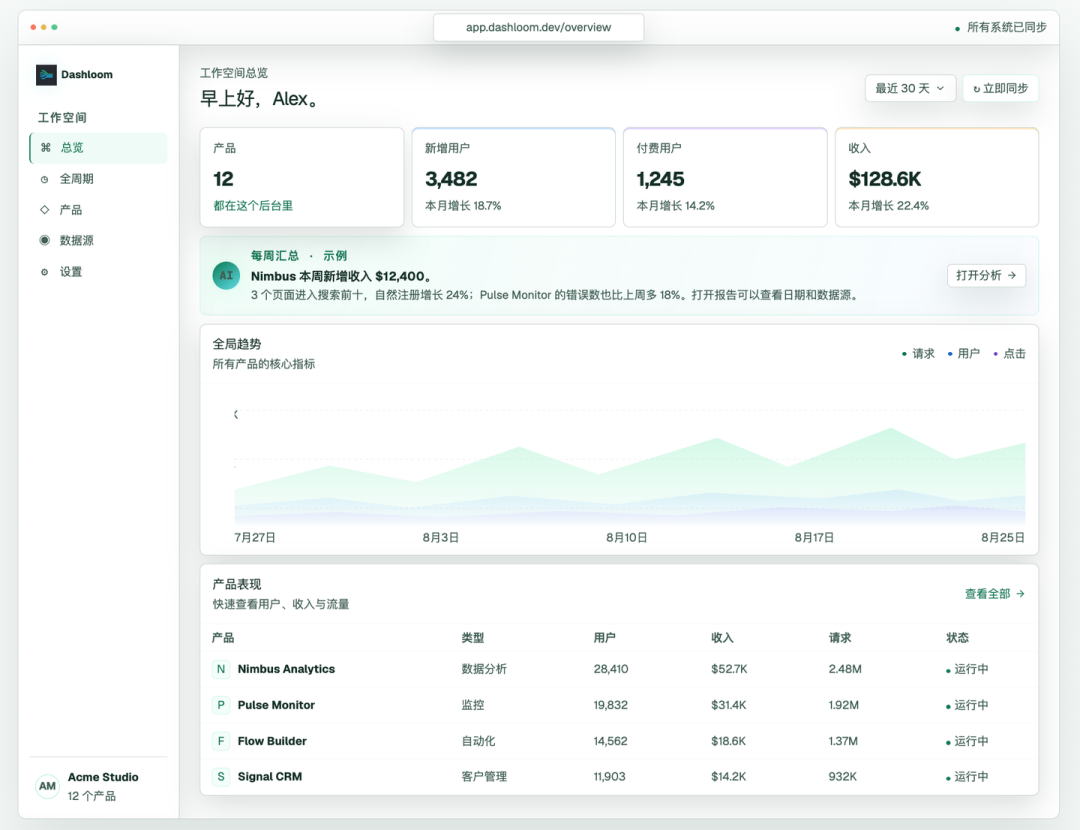Viewport: 1080px width, 830px height.
Task: Click the AI avatar in weekly summary
Action: [226, 276]
